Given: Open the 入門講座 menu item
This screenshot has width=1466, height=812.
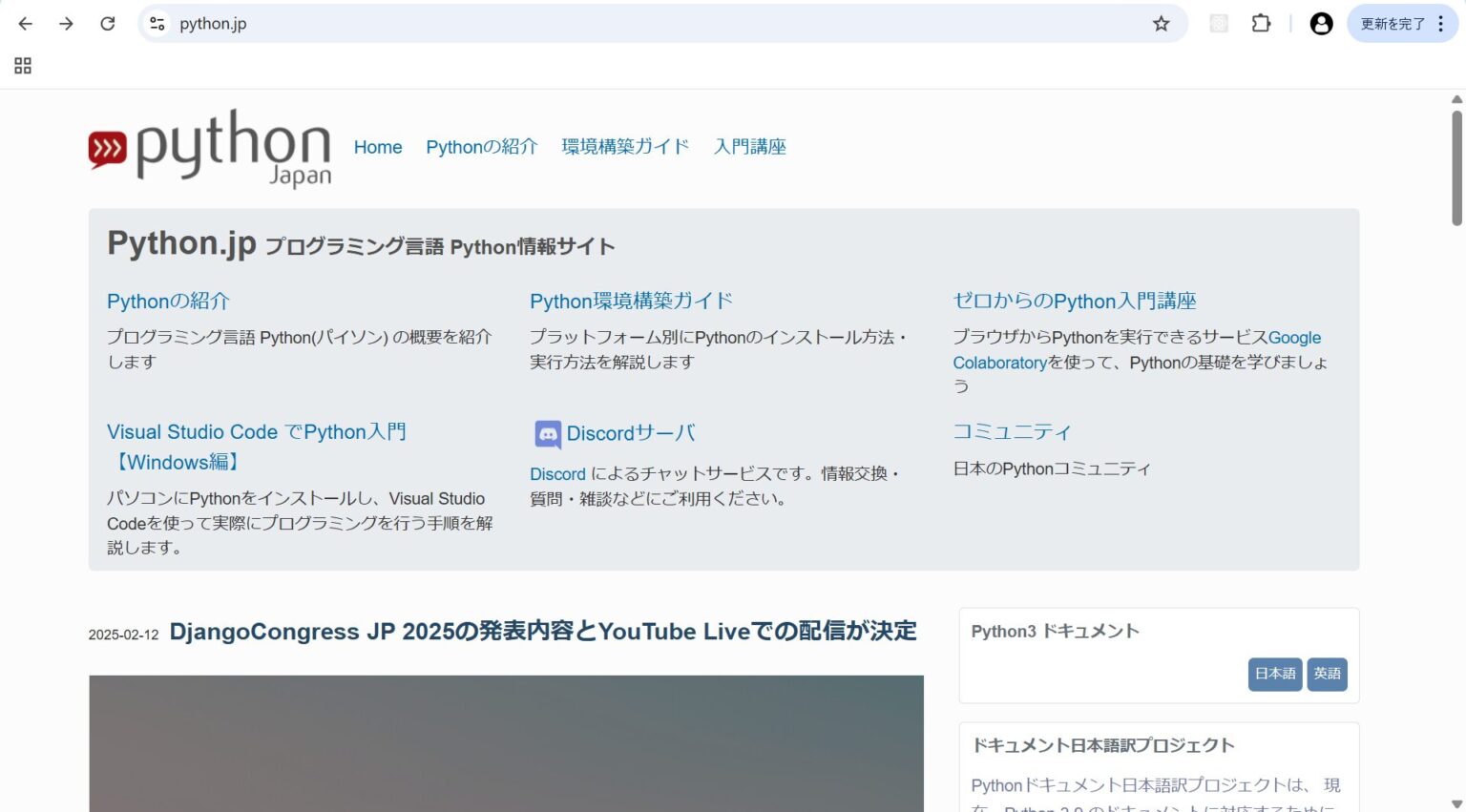Looking at the screenshot, I should (x=750, y=147).
